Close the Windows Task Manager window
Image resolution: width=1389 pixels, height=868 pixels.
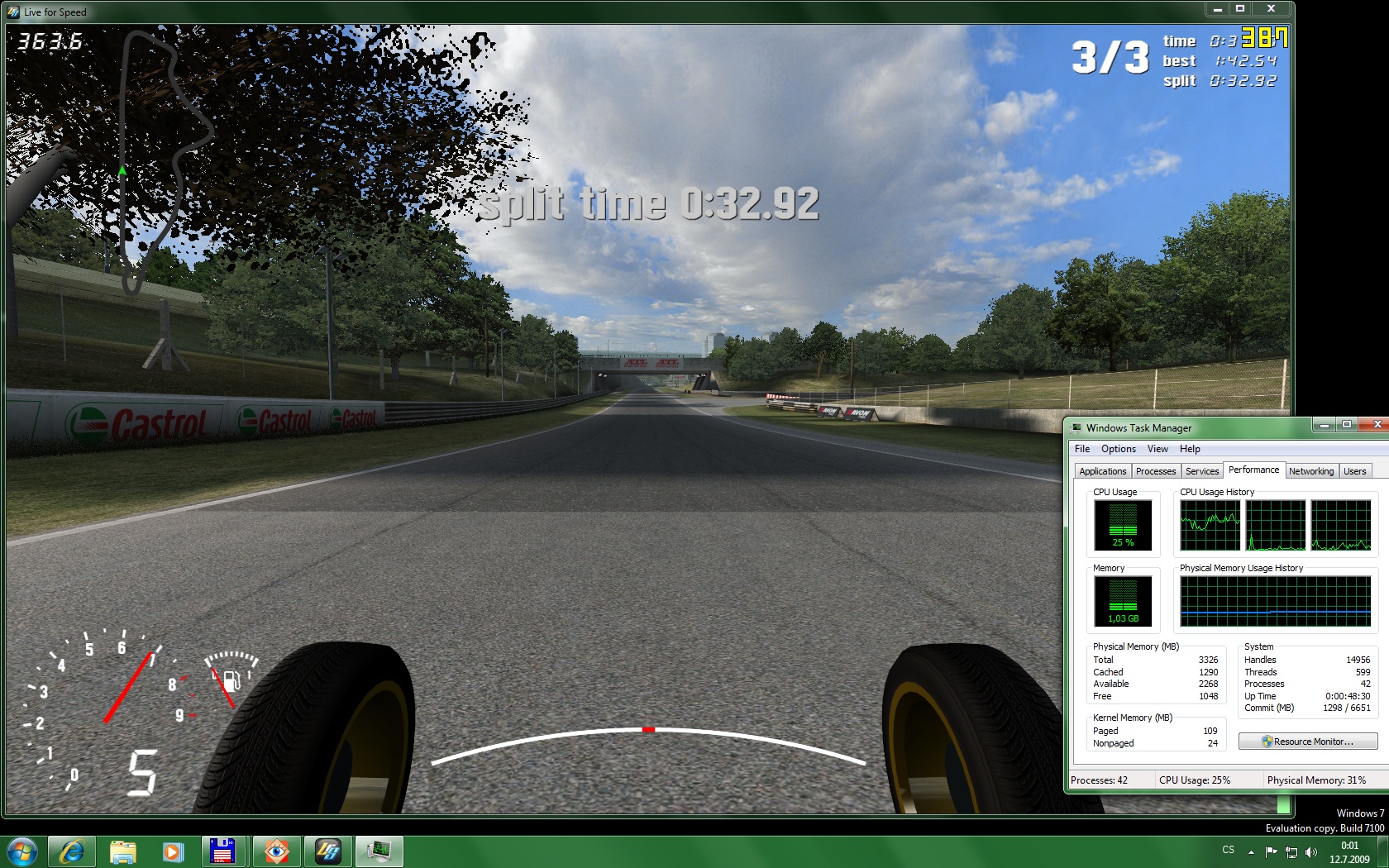pyautogui.click(x=1375, y=425)
